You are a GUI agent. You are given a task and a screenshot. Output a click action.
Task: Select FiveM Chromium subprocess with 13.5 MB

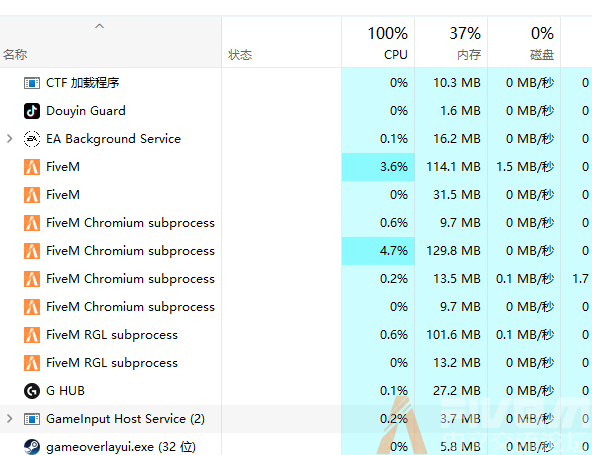(x=296, y=279)
